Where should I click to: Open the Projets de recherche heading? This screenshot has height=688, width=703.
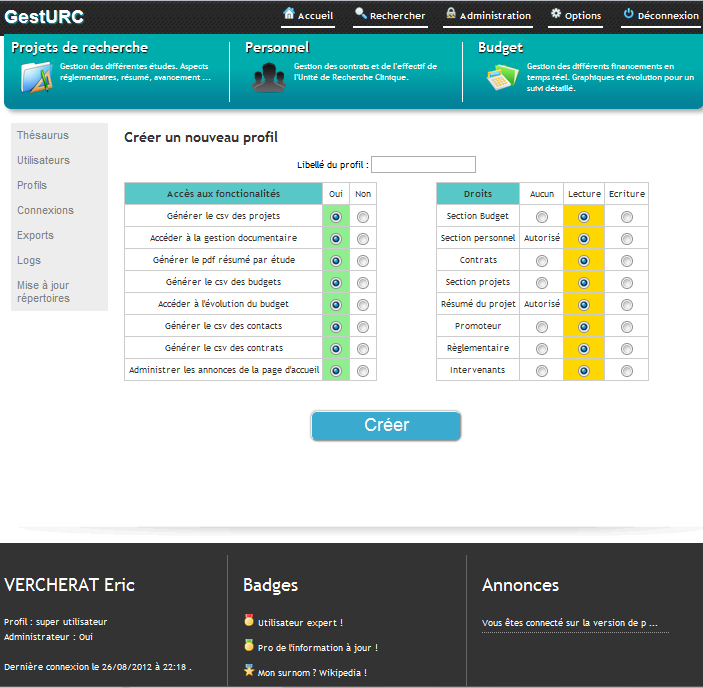coord(79,48)
